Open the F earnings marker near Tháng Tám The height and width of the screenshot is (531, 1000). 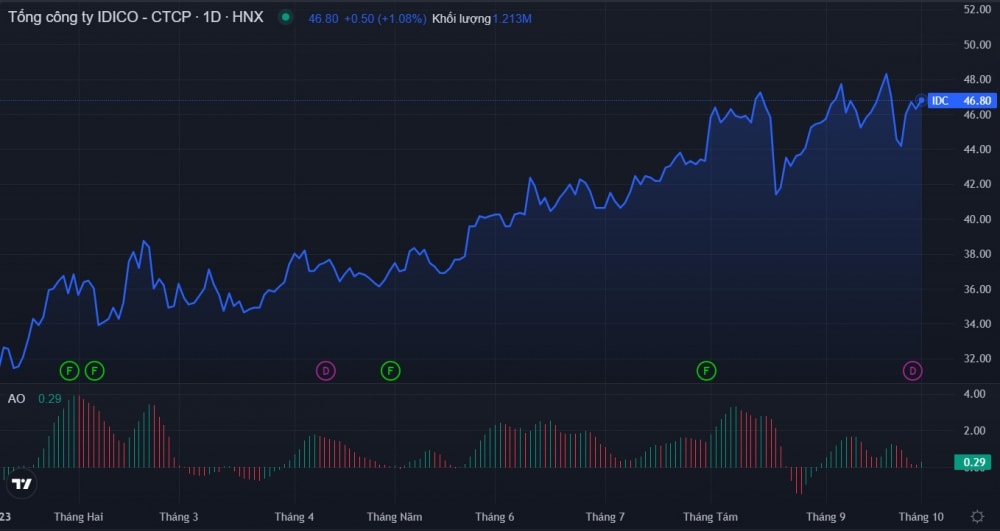coord(706,370)
